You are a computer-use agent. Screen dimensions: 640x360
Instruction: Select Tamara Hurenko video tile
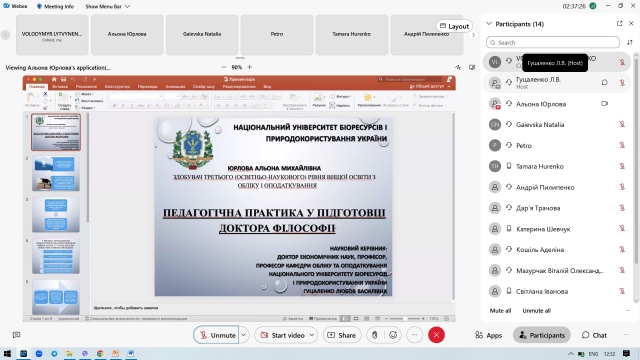[x=351, y=35]
